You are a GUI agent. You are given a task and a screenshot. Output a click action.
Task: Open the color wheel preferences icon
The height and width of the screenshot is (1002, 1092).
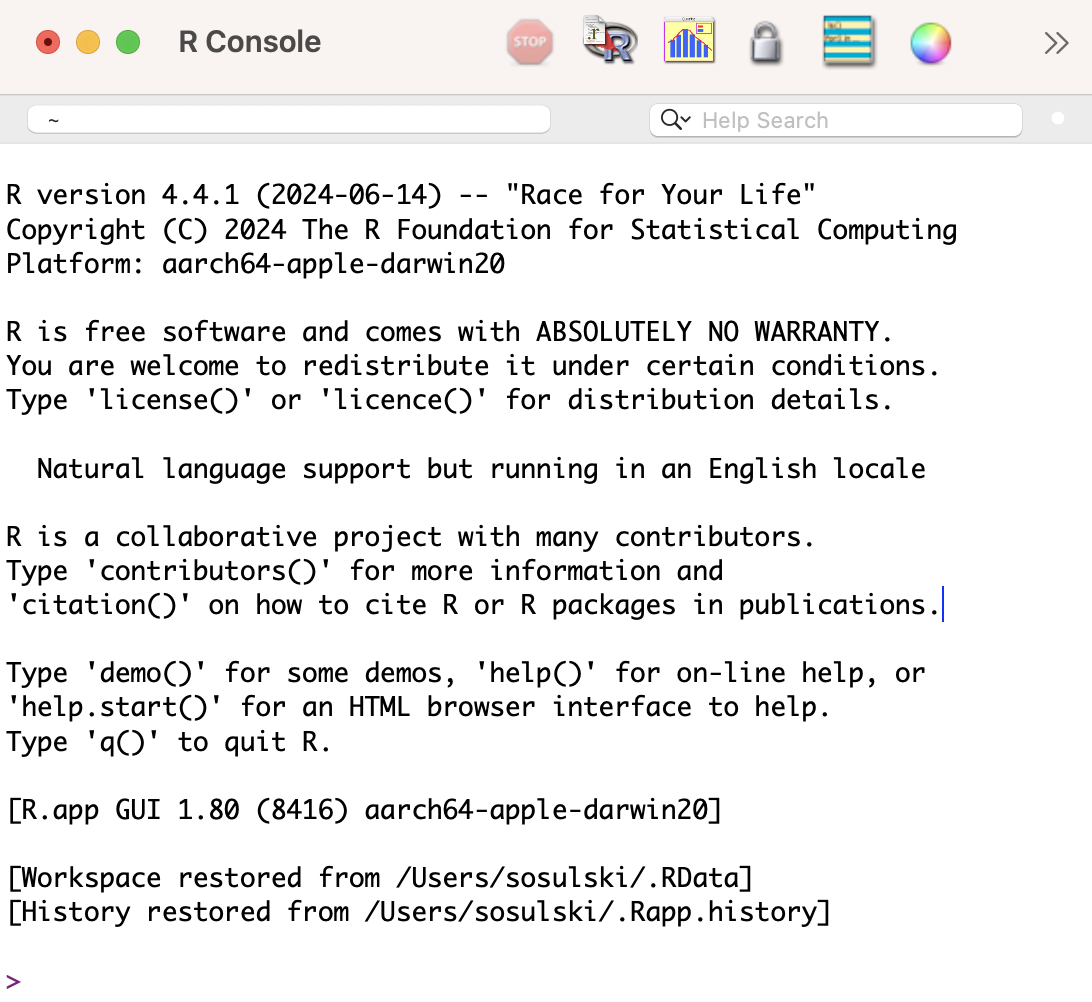(930, 43)
